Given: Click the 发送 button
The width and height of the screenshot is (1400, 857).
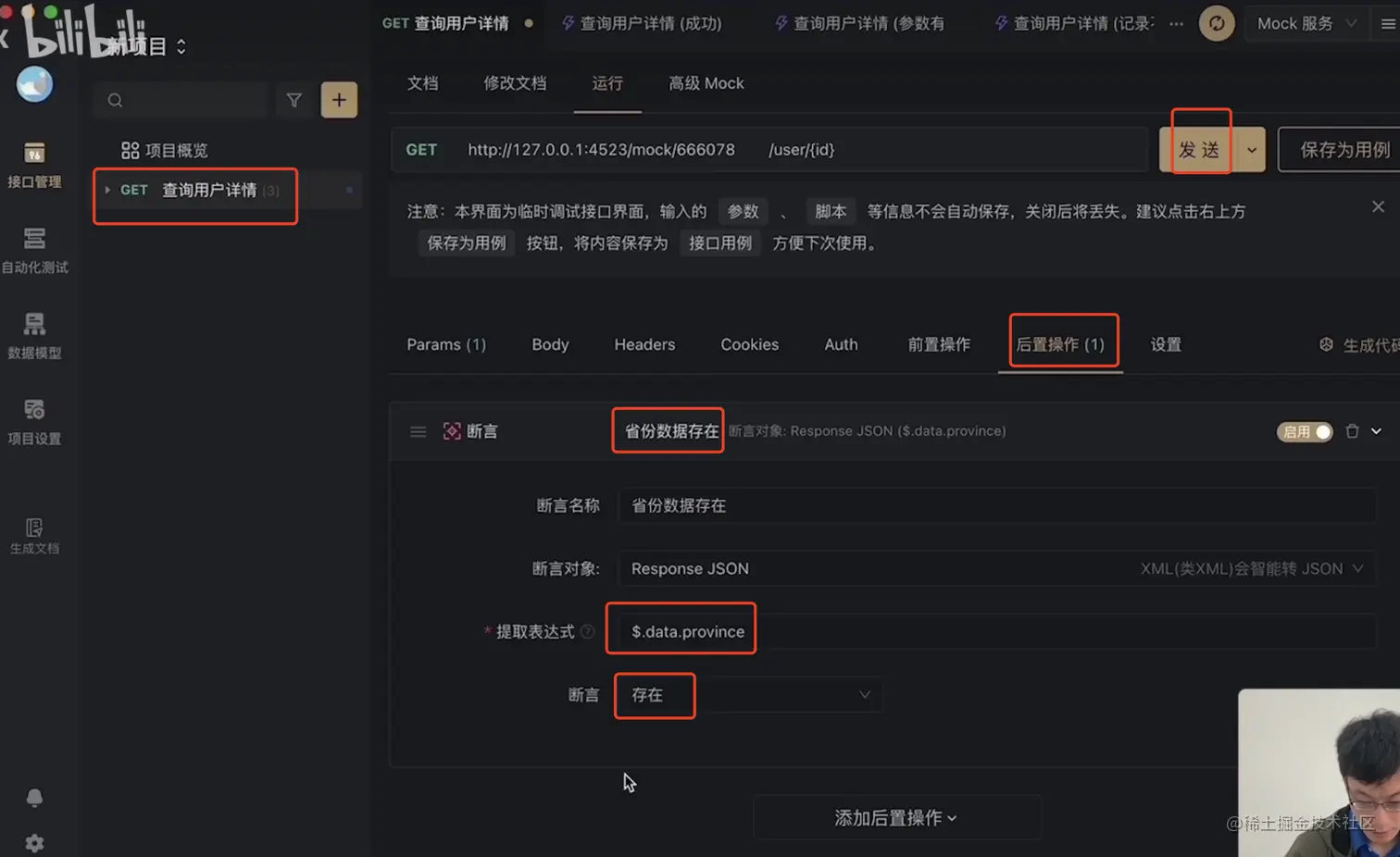Looking at the screenshot, I should click(x=1197, y=150).
